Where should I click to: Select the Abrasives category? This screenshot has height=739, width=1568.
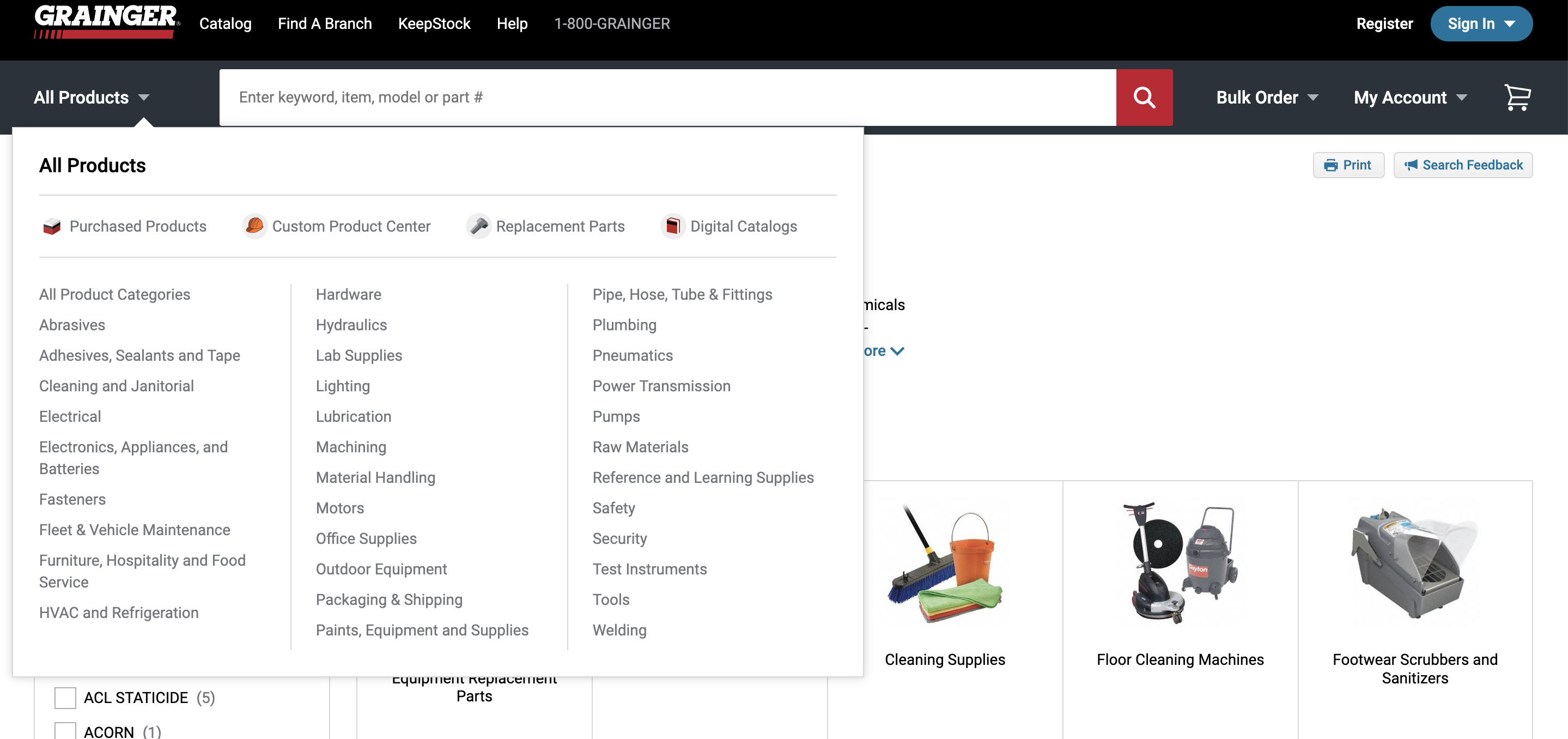pyautogui.click(x=72, y=325)
